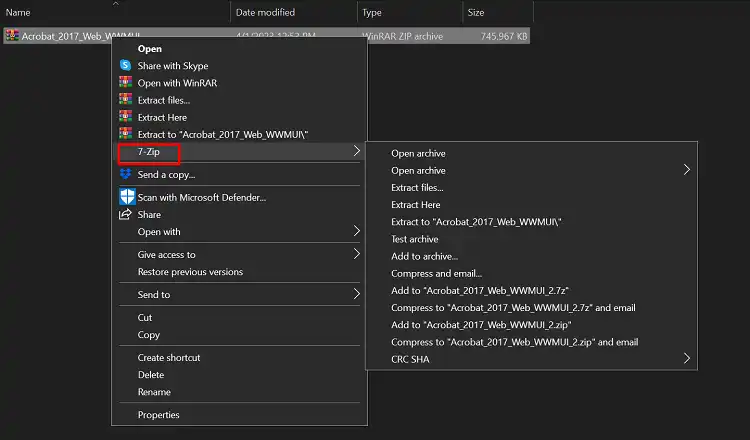Choose Compress and email...
The width and height of the screenshot is (750, 440).
pos(436,274)
